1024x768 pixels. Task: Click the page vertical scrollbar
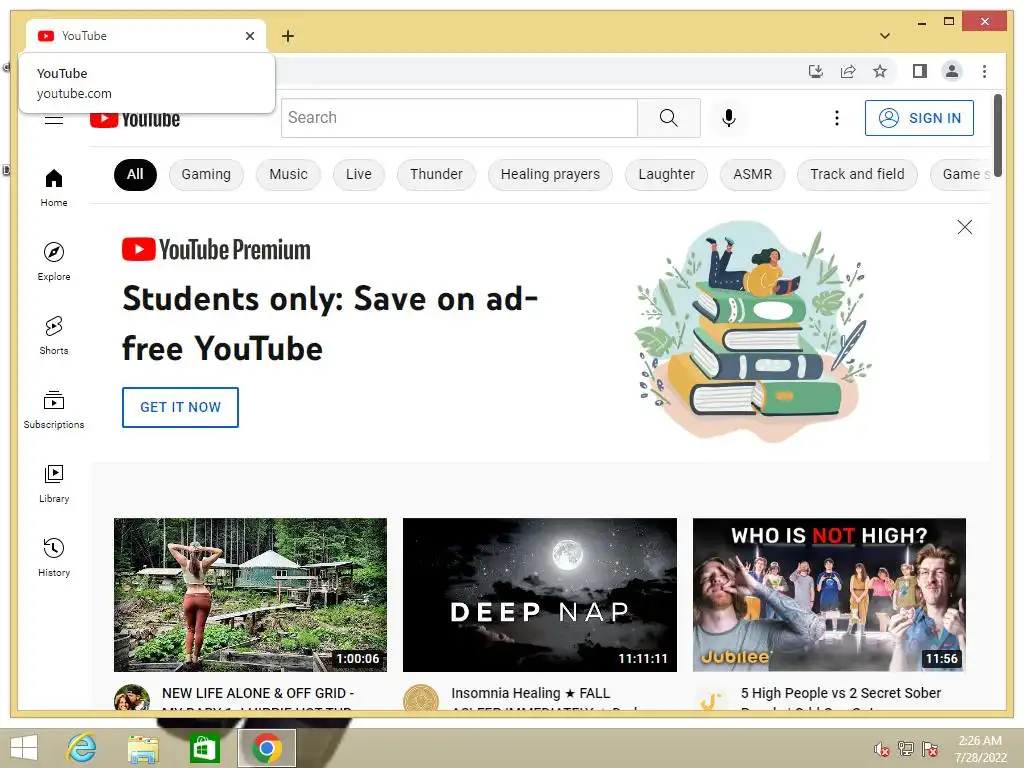click(997, 134)
